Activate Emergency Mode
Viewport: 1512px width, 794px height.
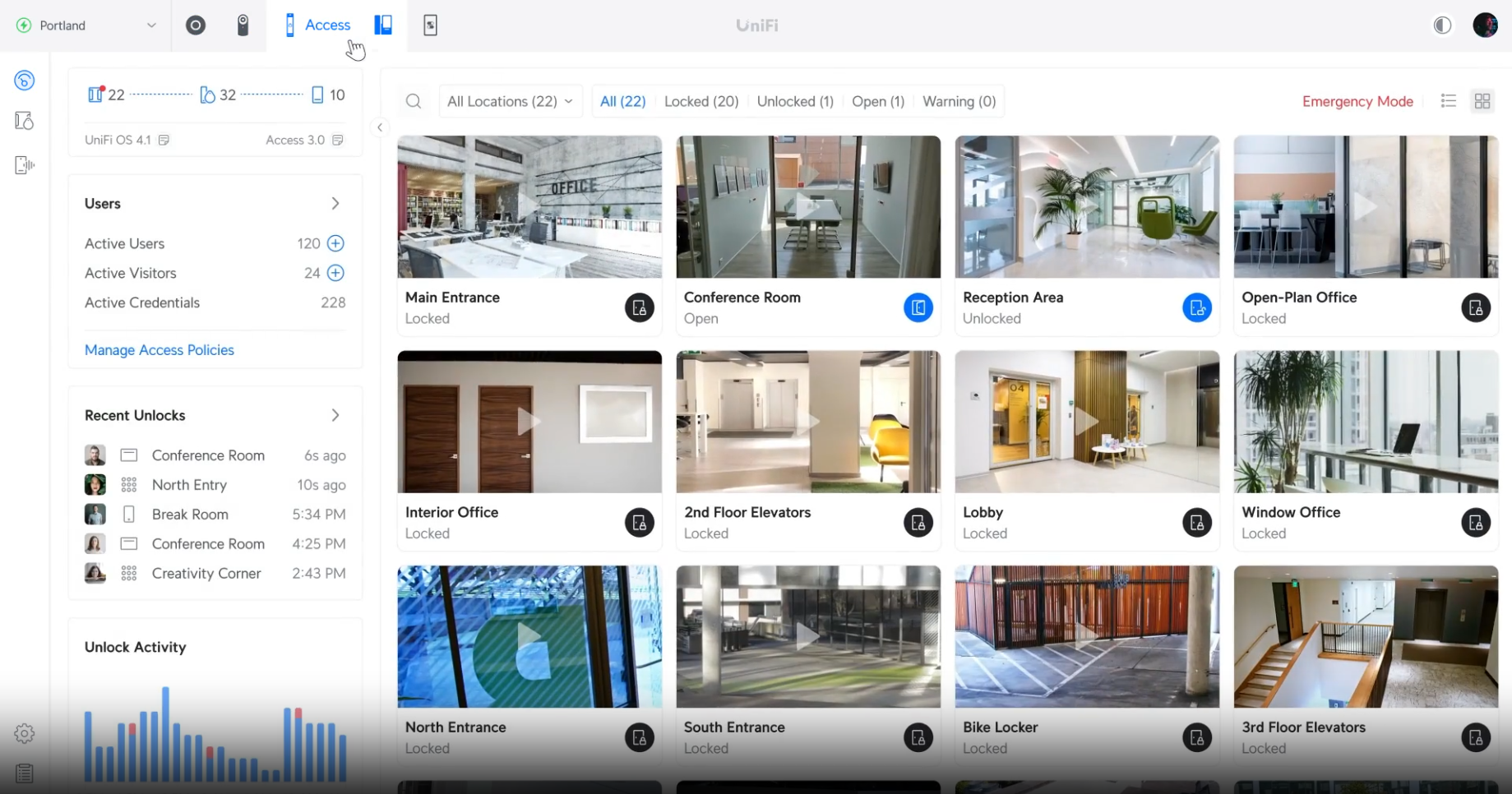(1357, 101)
